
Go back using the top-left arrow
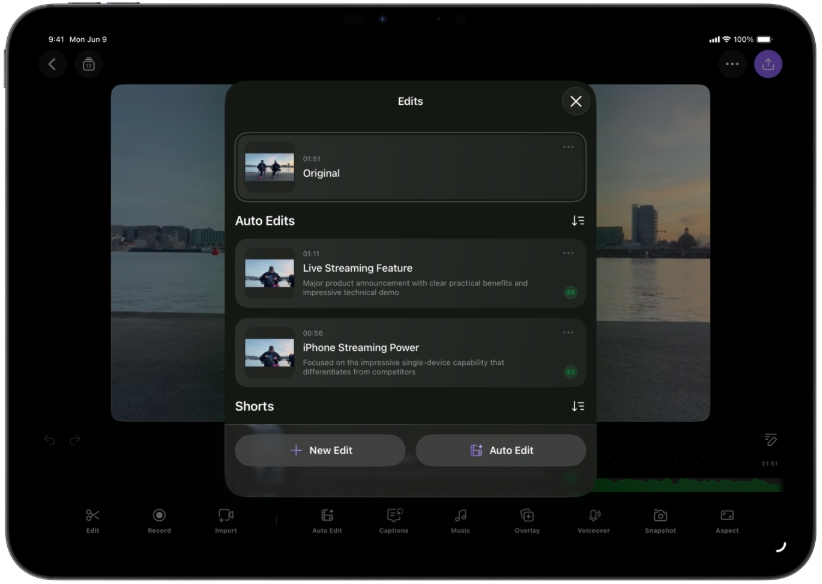pos(52,64)
